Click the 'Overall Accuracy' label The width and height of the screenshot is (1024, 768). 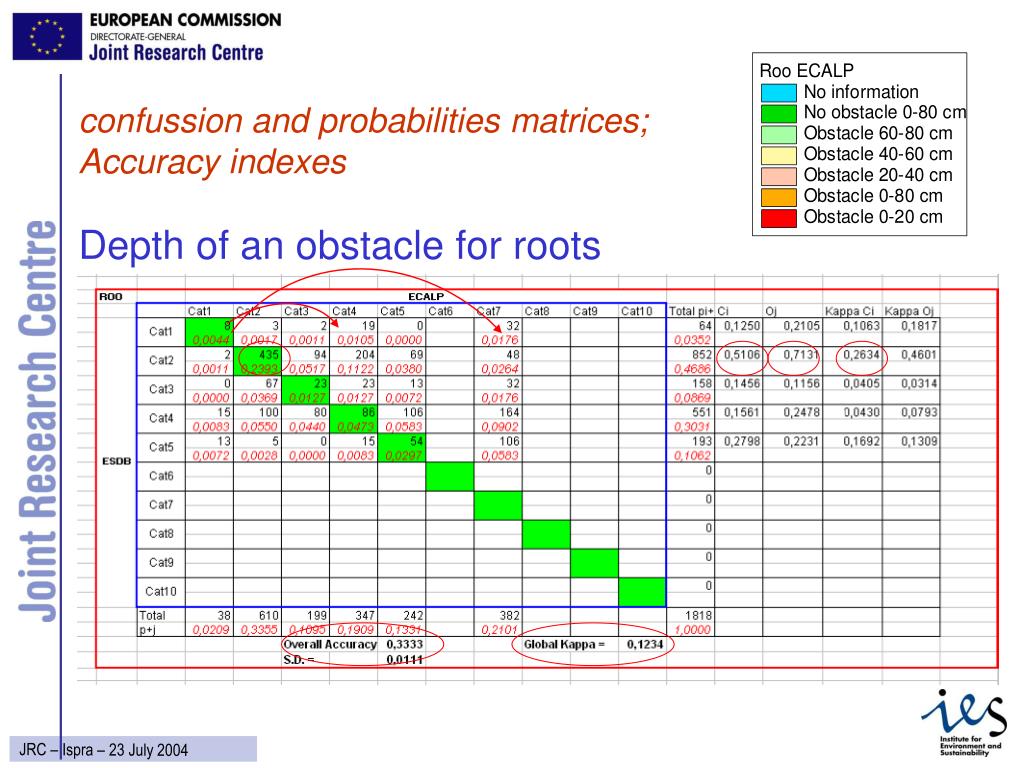pyautogui.click(x=330, y=645)
